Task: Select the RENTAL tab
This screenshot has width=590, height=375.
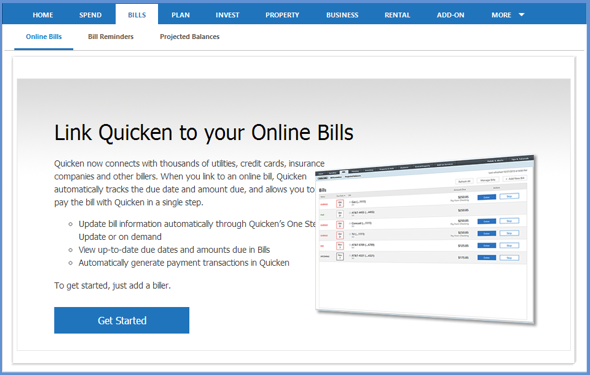Action: coord(397,15)
